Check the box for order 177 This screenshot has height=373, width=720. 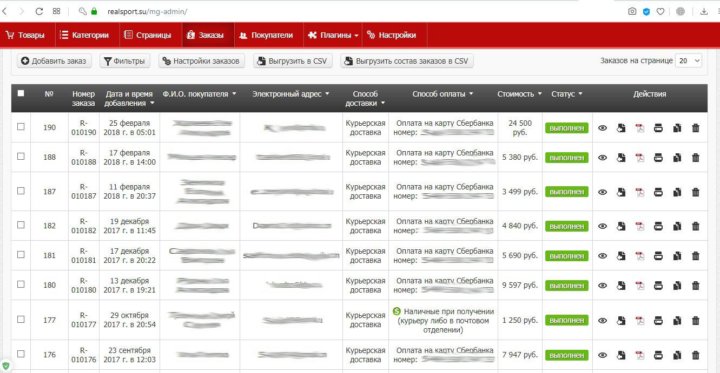tap(21, 319)
